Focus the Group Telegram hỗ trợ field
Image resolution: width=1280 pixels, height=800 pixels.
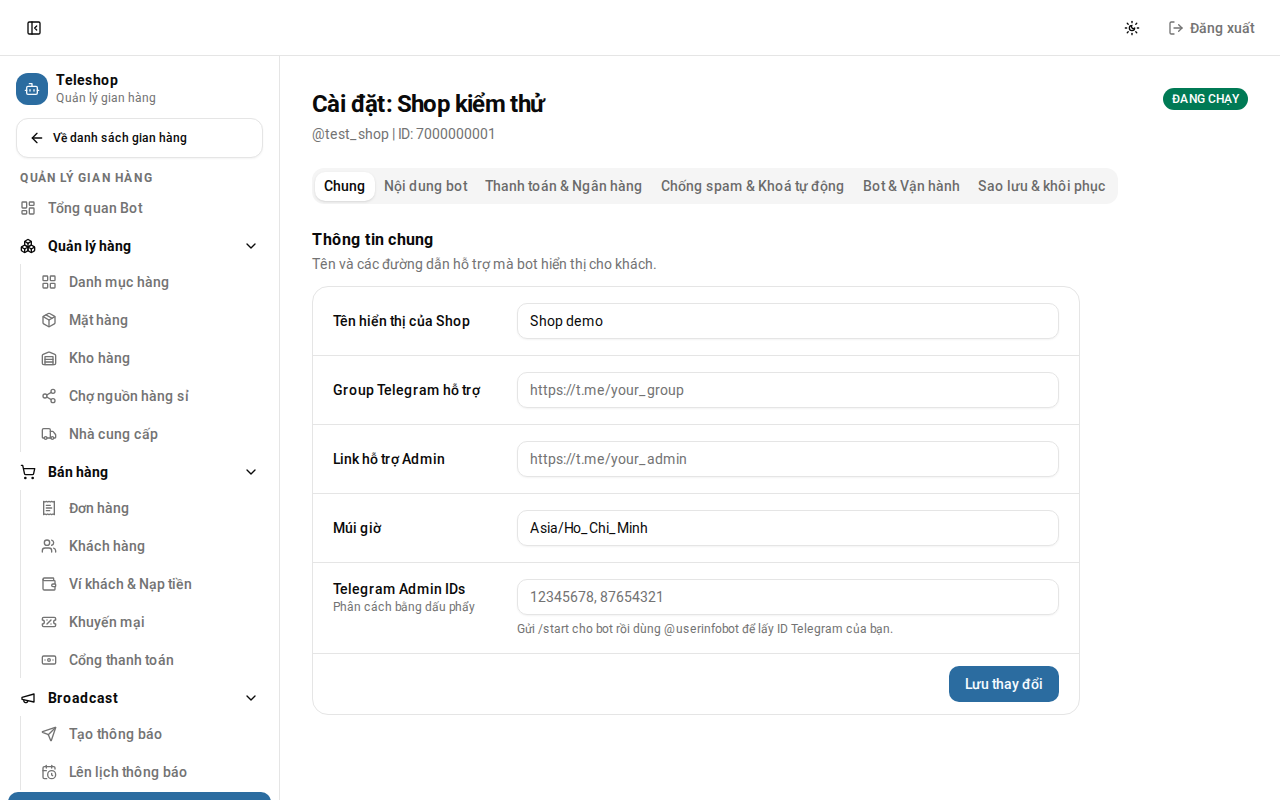788,390
